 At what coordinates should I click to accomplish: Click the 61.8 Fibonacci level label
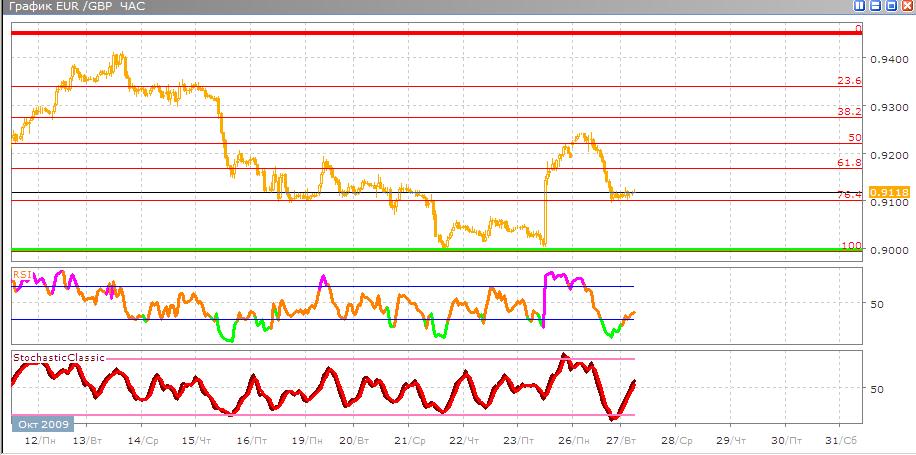(849, 162)
